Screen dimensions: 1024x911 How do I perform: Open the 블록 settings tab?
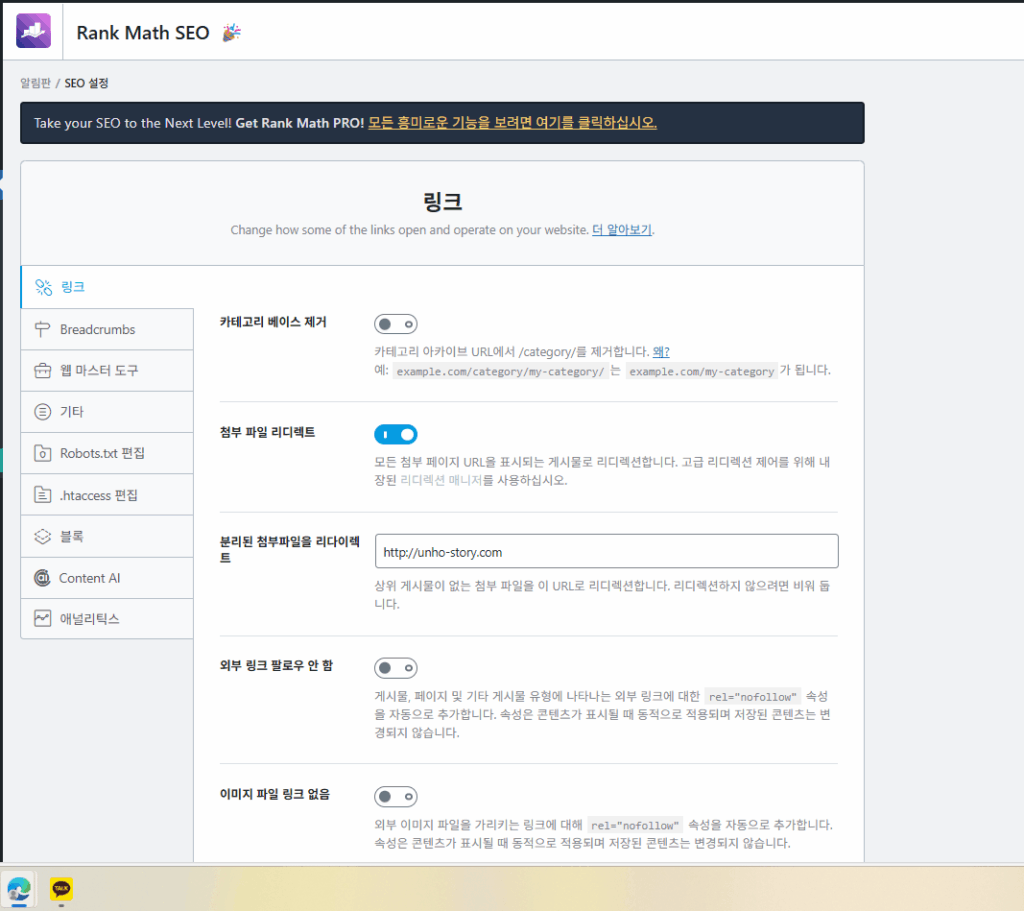pos(72,536)
